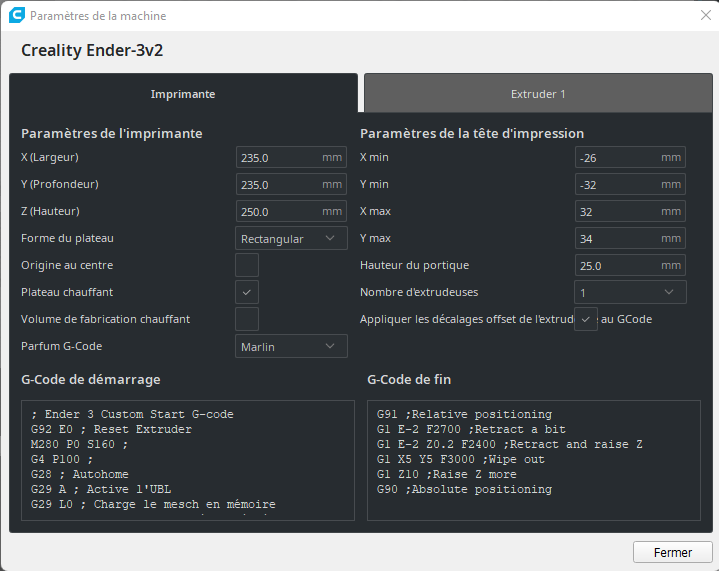Click the 'G1 Z10 ;Raise Z more' line
719x571 pixels.
click(447, 474)
